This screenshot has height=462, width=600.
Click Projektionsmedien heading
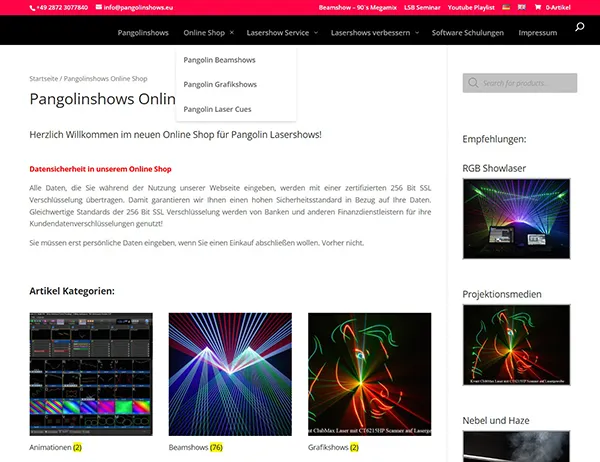(x=502, y=294)
